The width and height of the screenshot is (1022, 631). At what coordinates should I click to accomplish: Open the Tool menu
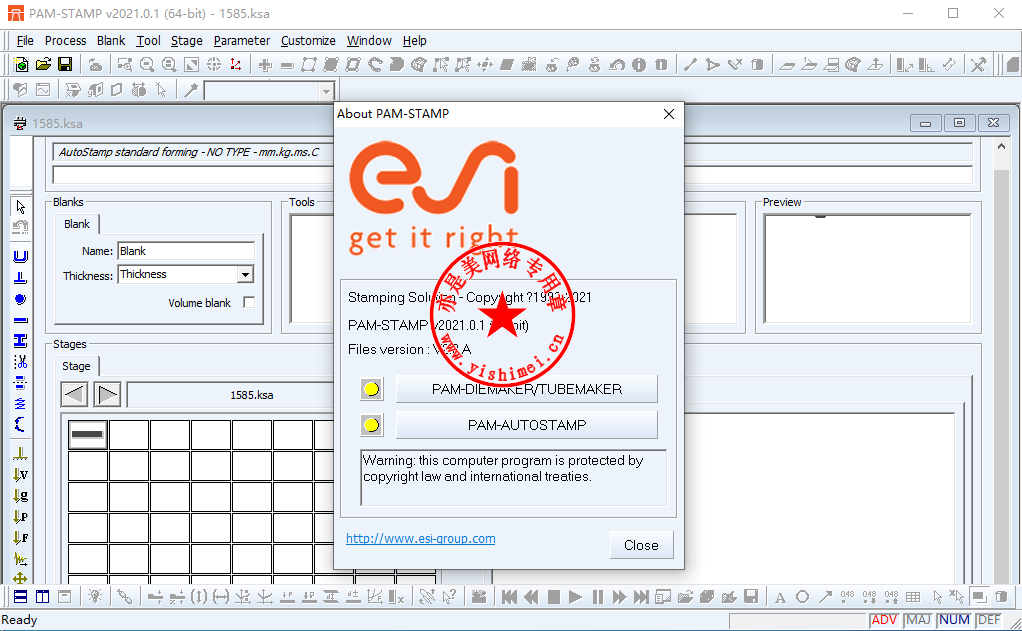click(148, 40)
